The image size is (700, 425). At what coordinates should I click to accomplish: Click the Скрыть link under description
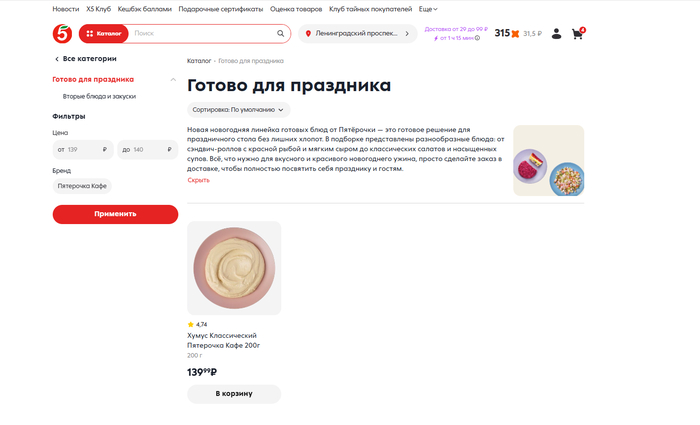198,180
